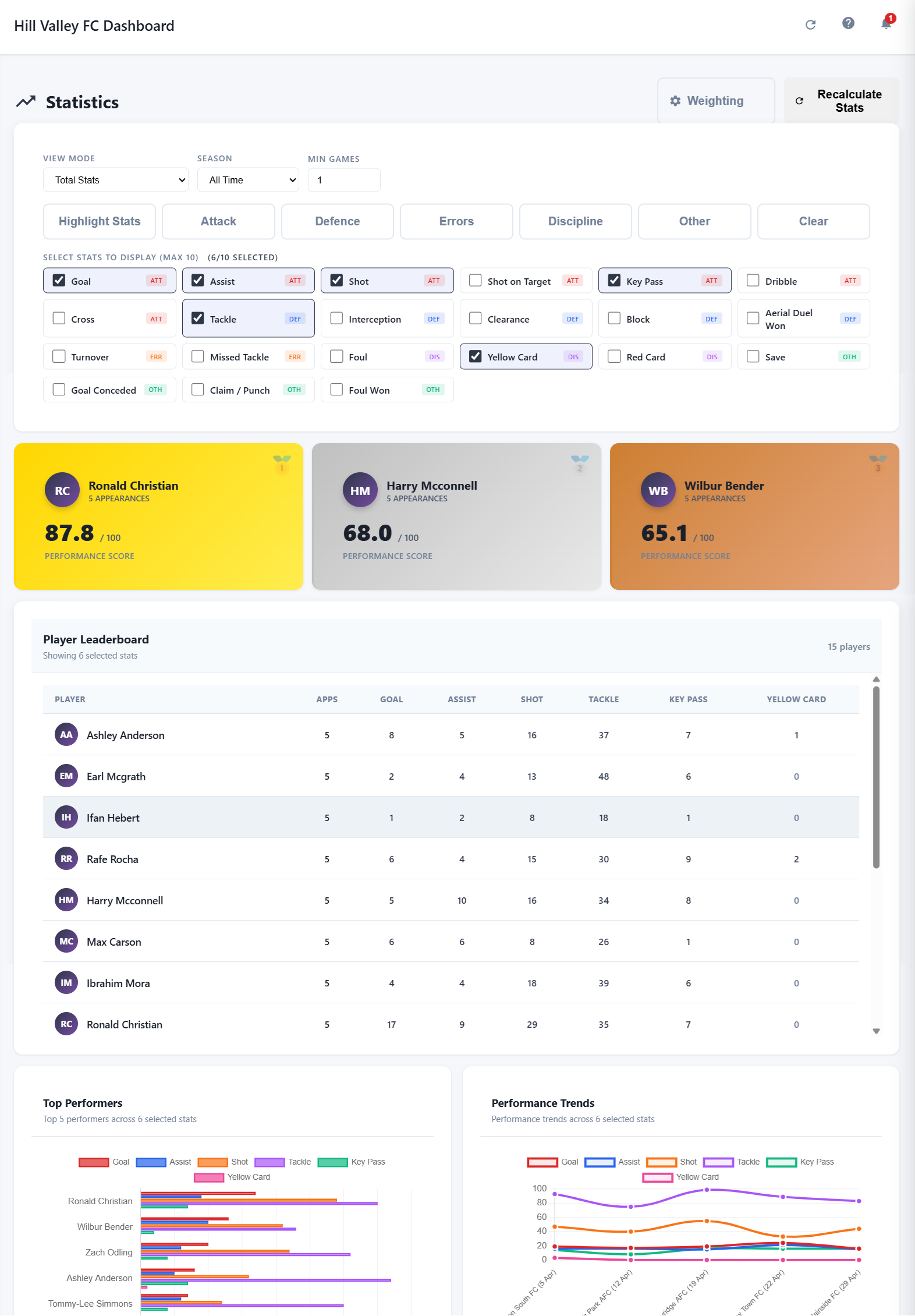The image size is (915, 1316).
Task: Click Ronald Christian's RC avatar in leaderboard
Action: [66, 1024]
